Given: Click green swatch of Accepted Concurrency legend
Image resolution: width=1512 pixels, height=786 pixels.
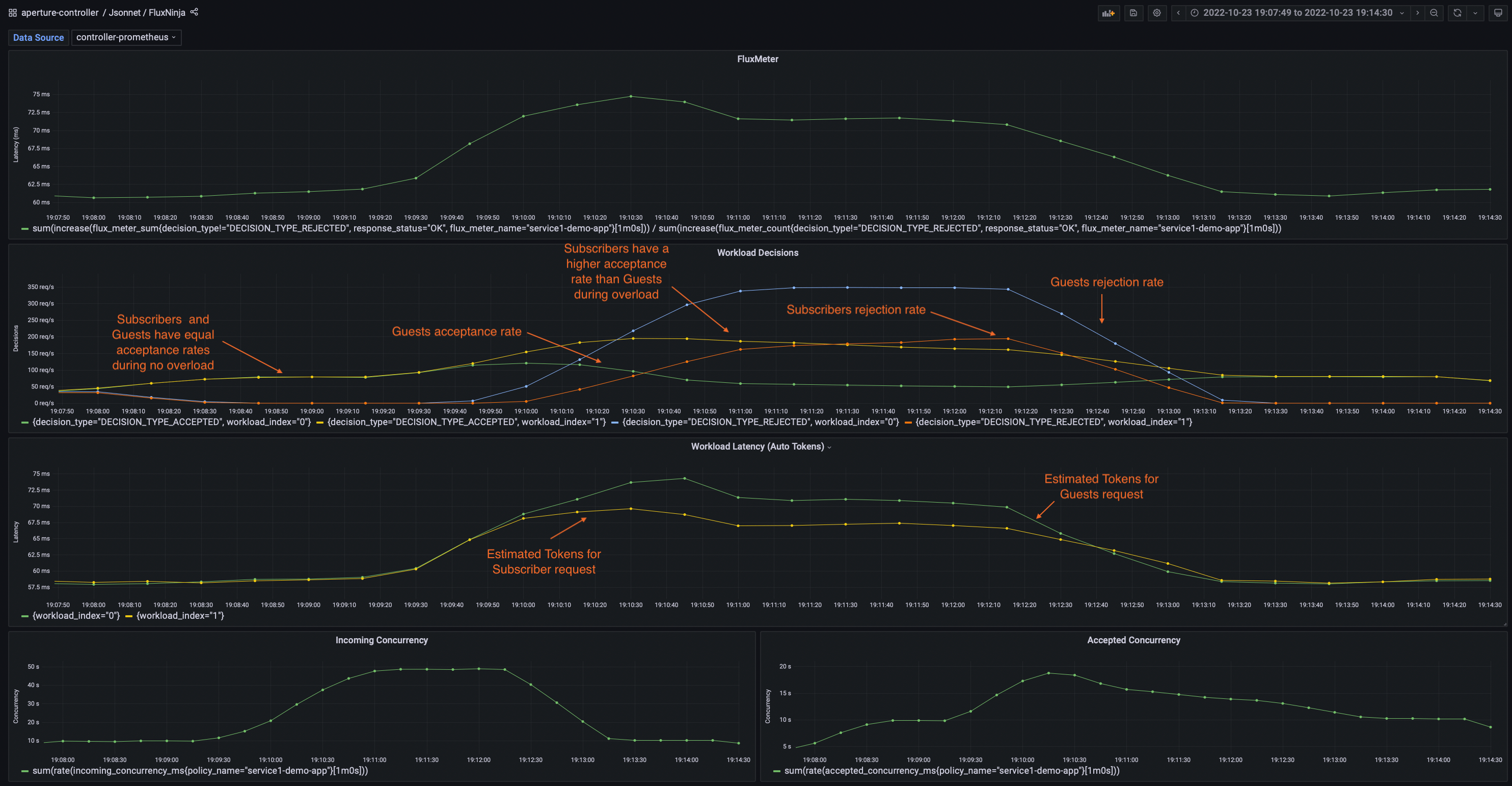Looking at the screenshot, I should 777,771.
